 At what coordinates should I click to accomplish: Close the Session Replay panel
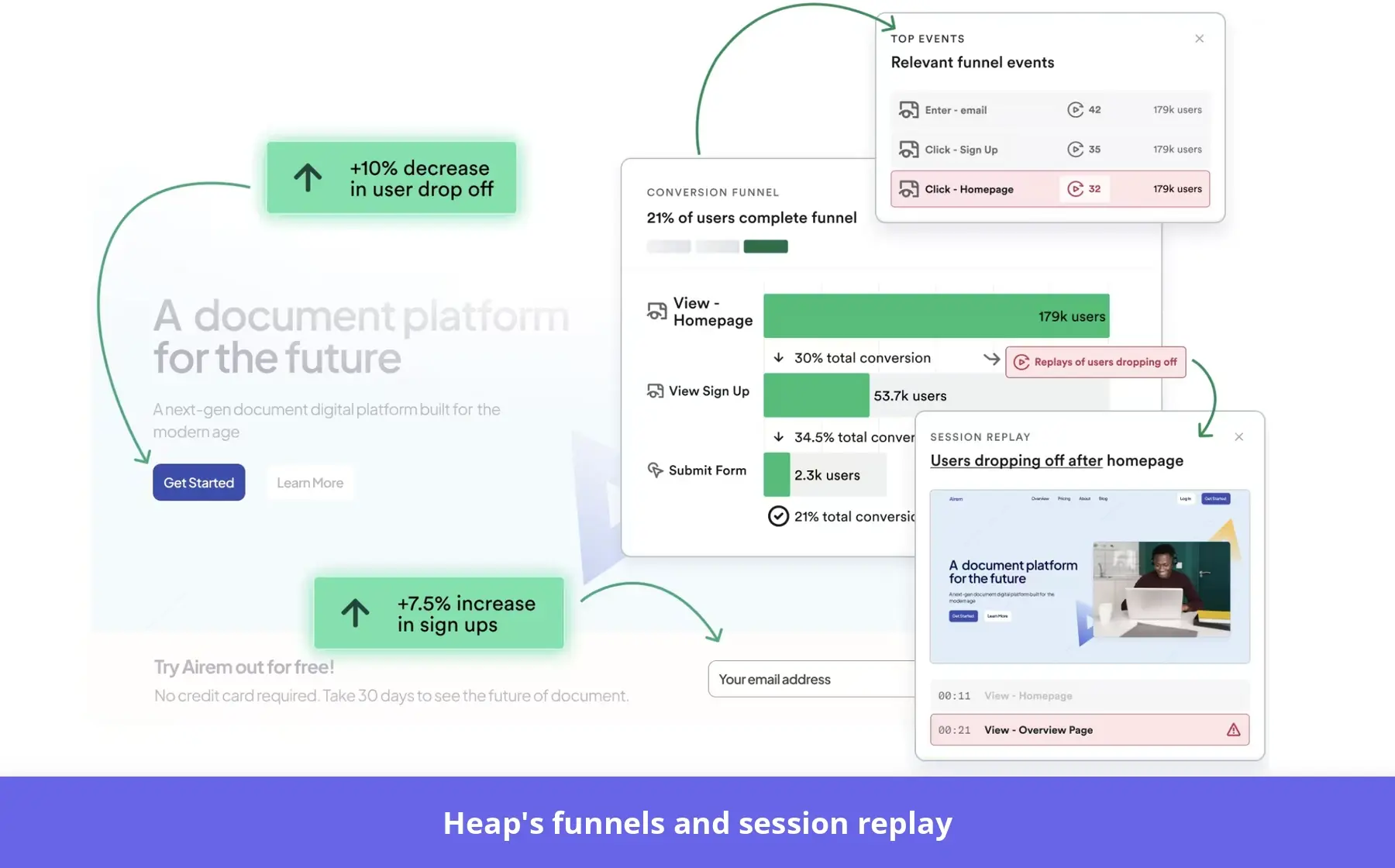tap(1238, 437)
